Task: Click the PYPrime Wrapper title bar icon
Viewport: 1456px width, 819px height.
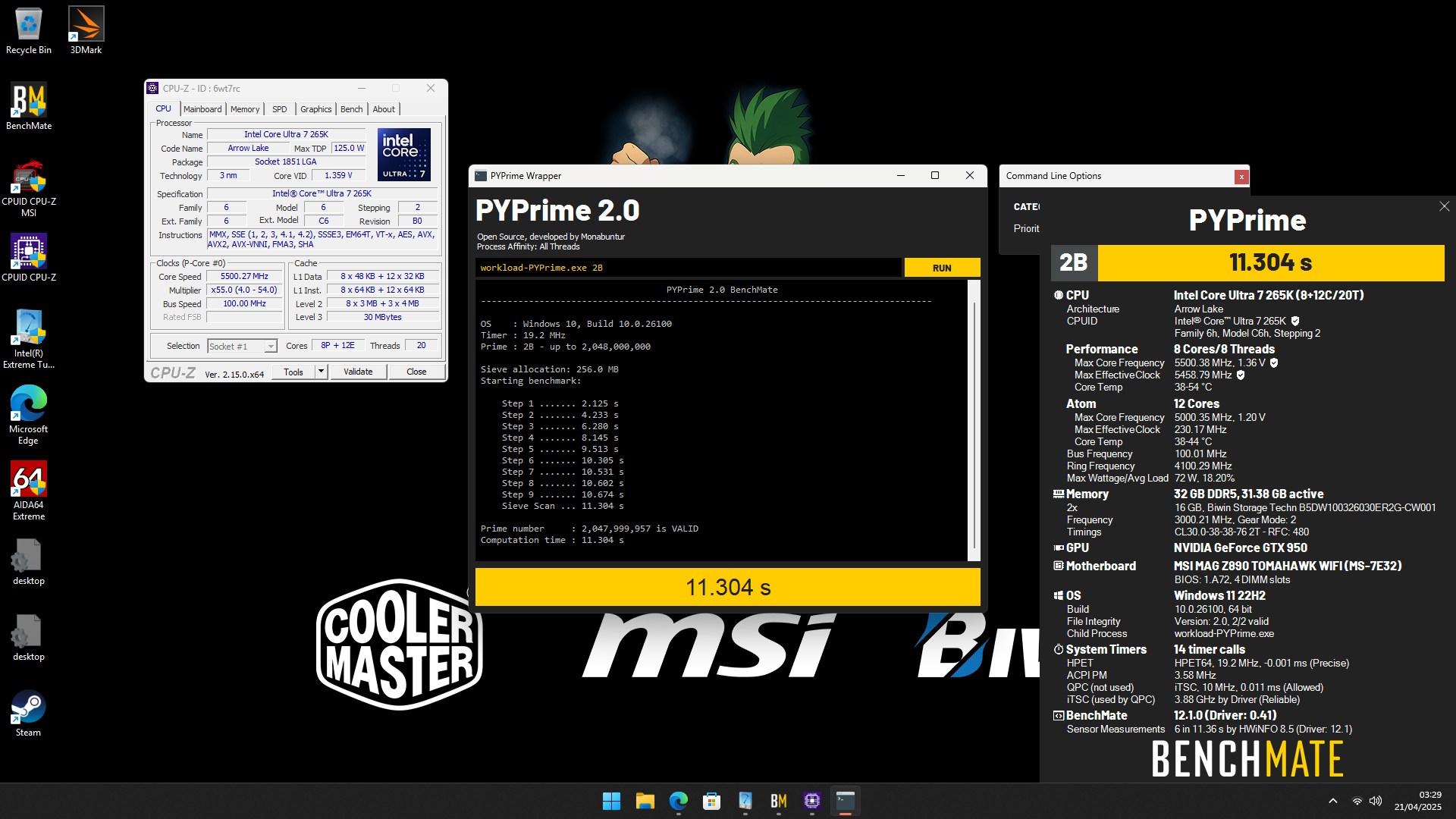Action: point(481,176)
